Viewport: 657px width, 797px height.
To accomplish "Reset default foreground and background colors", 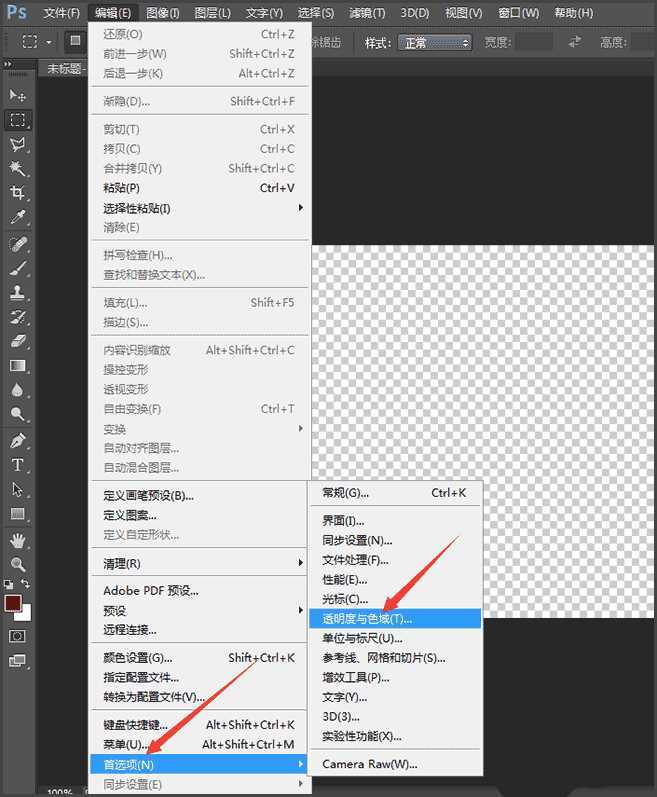I will [9, 585].
